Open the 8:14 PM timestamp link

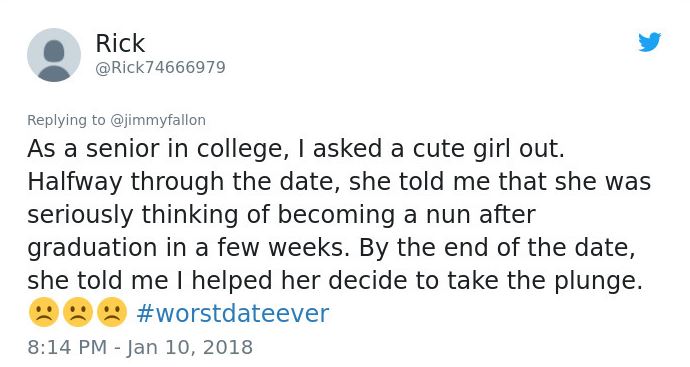67,347
